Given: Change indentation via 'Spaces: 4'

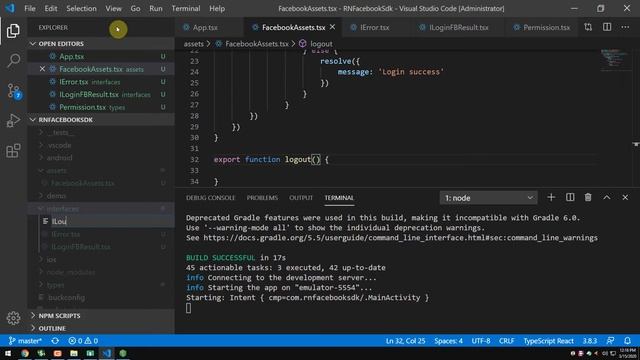Looking at the screenshot, I should 449,341.
